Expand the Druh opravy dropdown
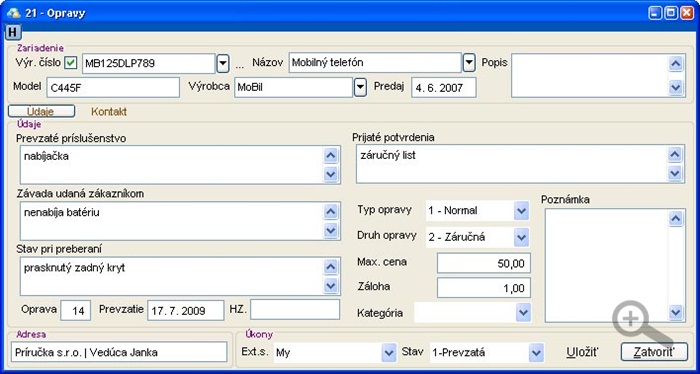700x374 pixels. pos(521,237)
